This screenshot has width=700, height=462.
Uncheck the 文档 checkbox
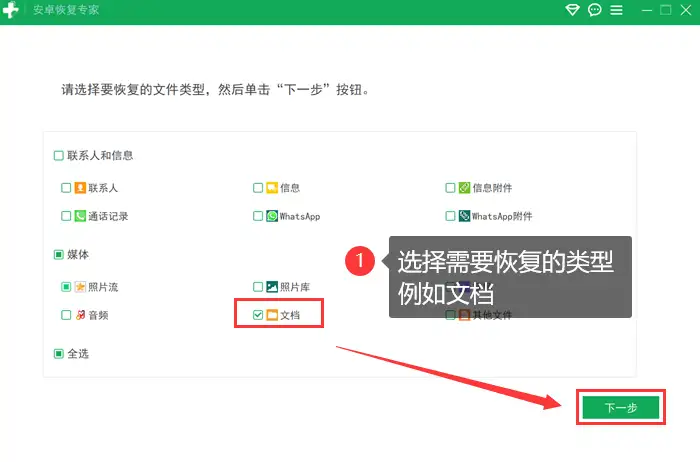point(258,315)
